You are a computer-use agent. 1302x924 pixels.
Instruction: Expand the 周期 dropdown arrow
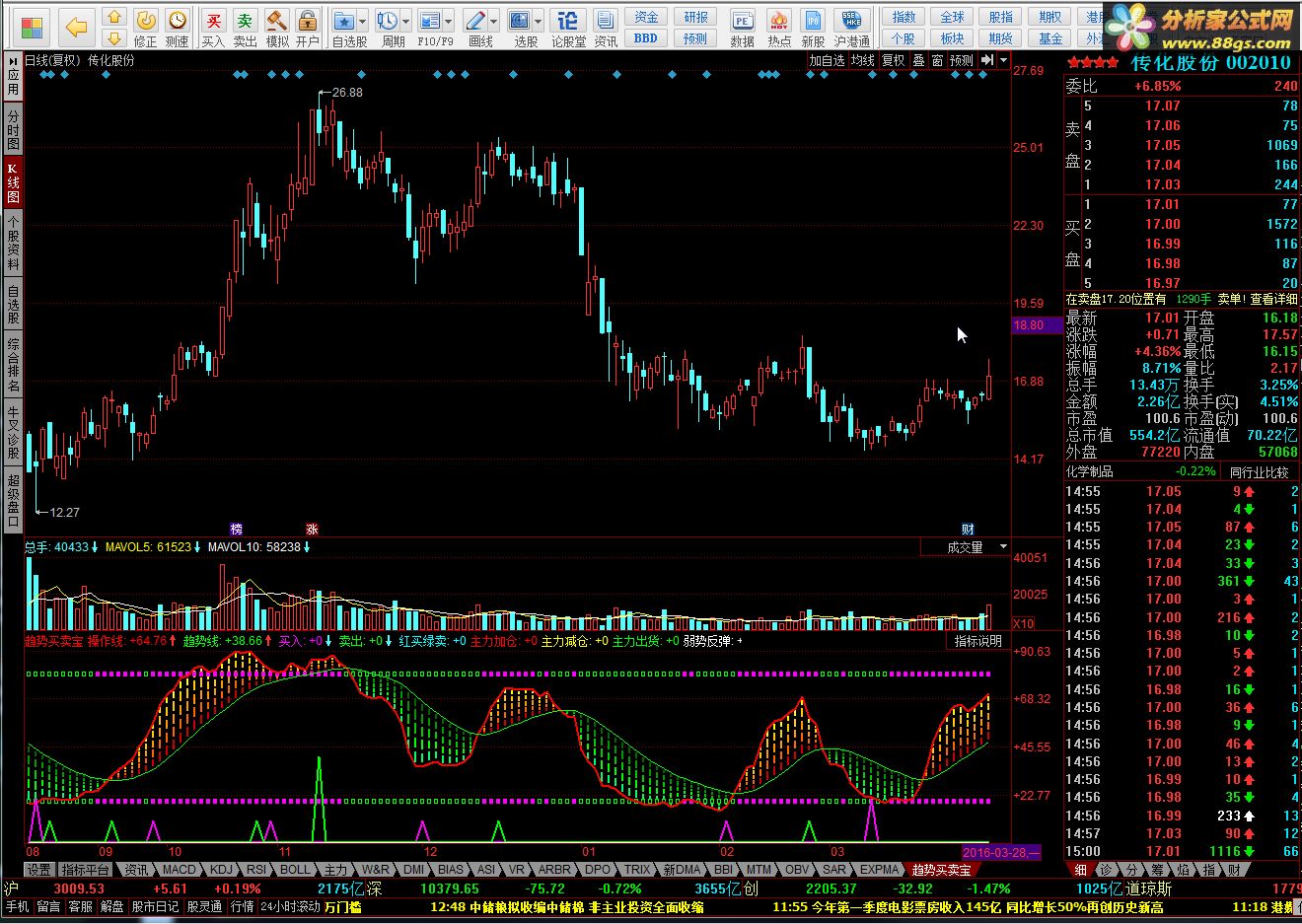[x=405, y=21]
